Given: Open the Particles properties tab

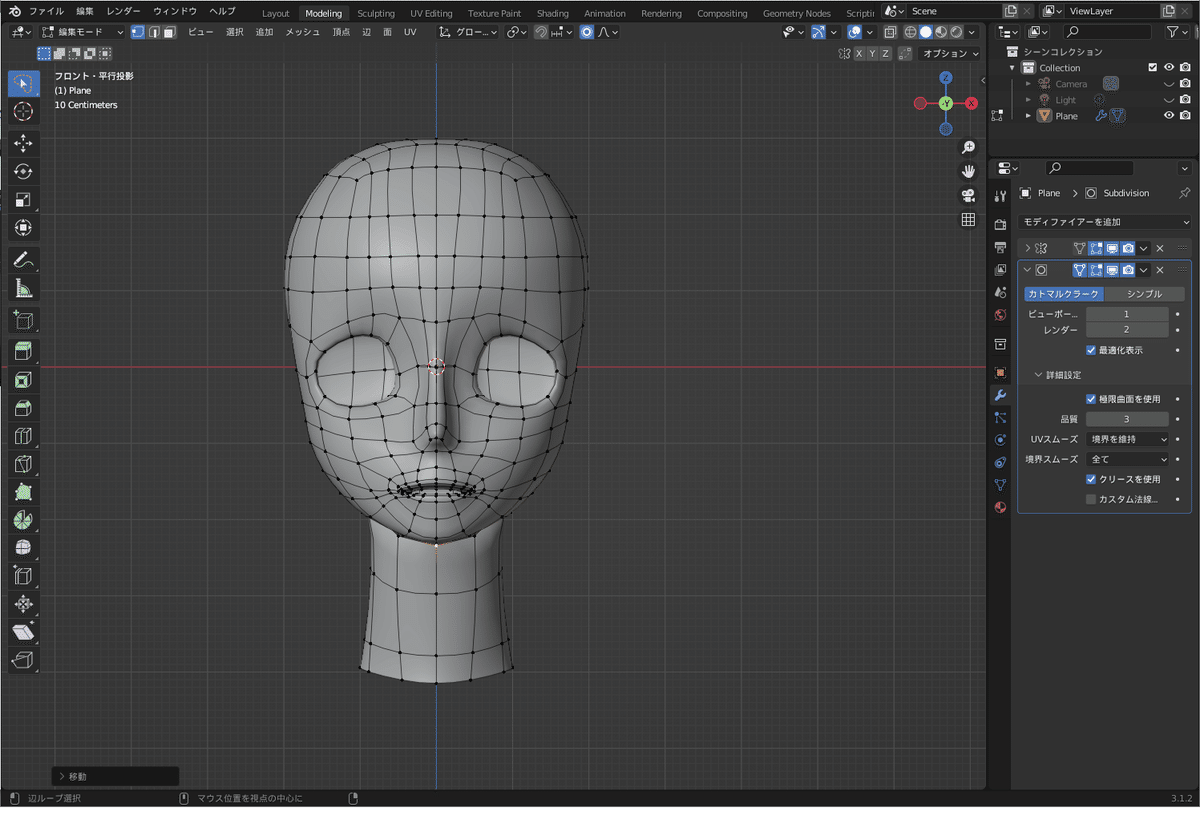Looking at the screenshot, I should [x=1000, y=417].
